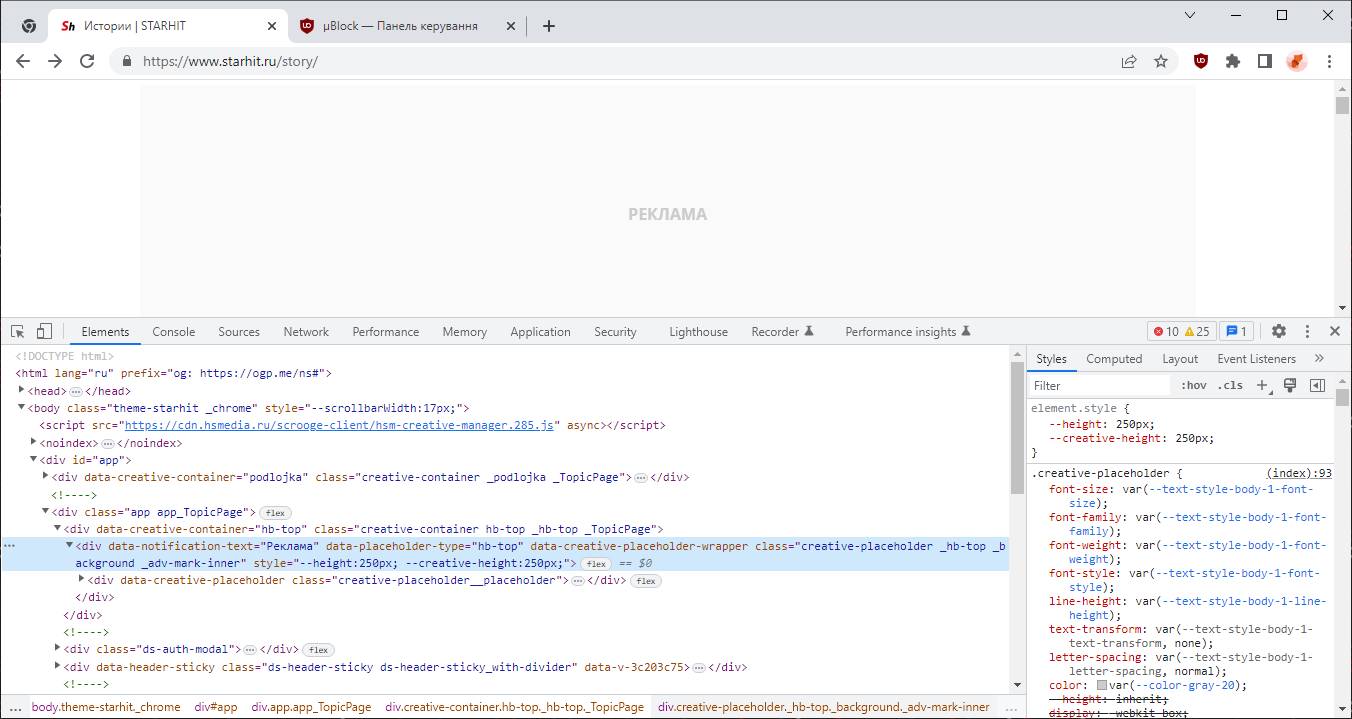Open the DevTools settings gear
Screen dimensions: 1352x719
[1278, 330]
